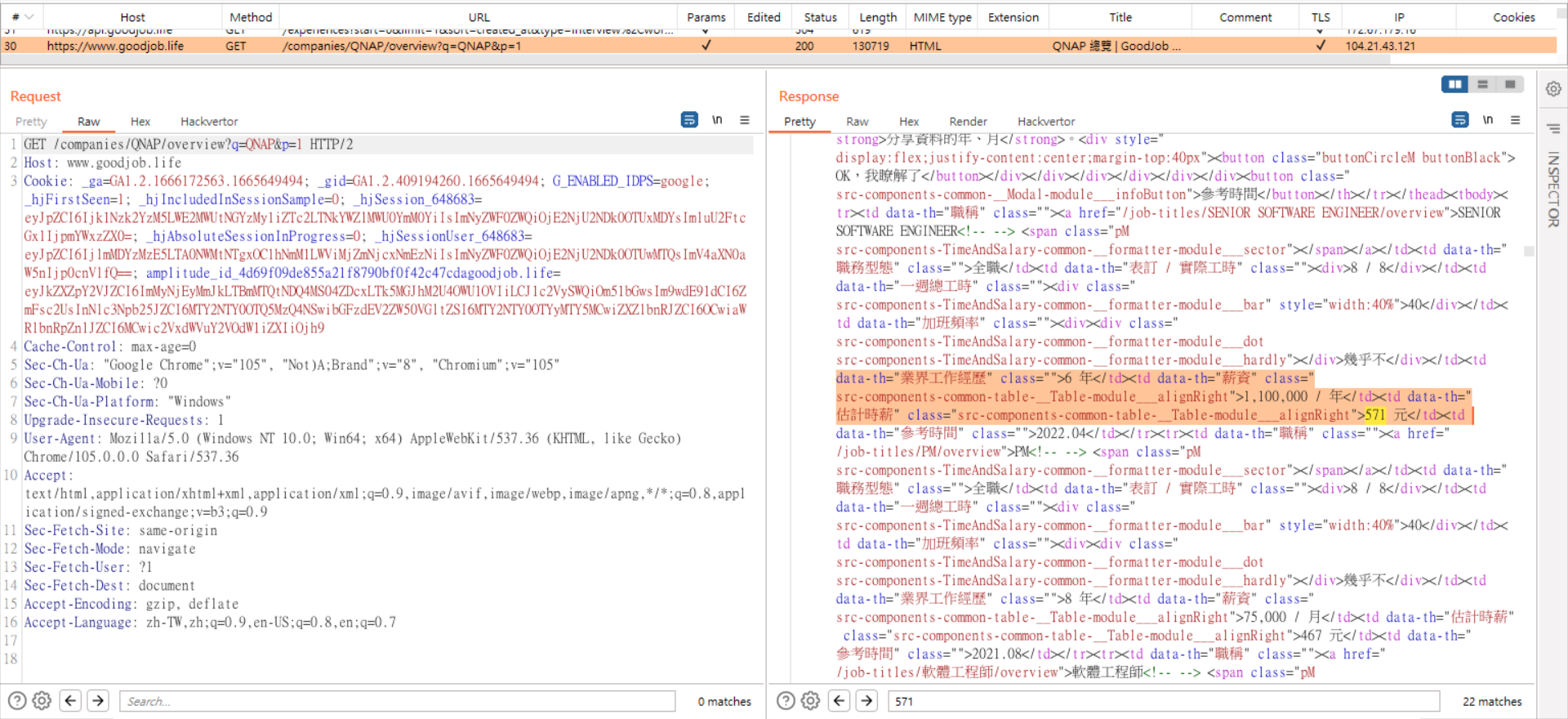Image resolution: width=1568 pixels, height=719 pixels.
Task: Open the Hackvertor tab in Request panel
Action: (x=209, y=122)
